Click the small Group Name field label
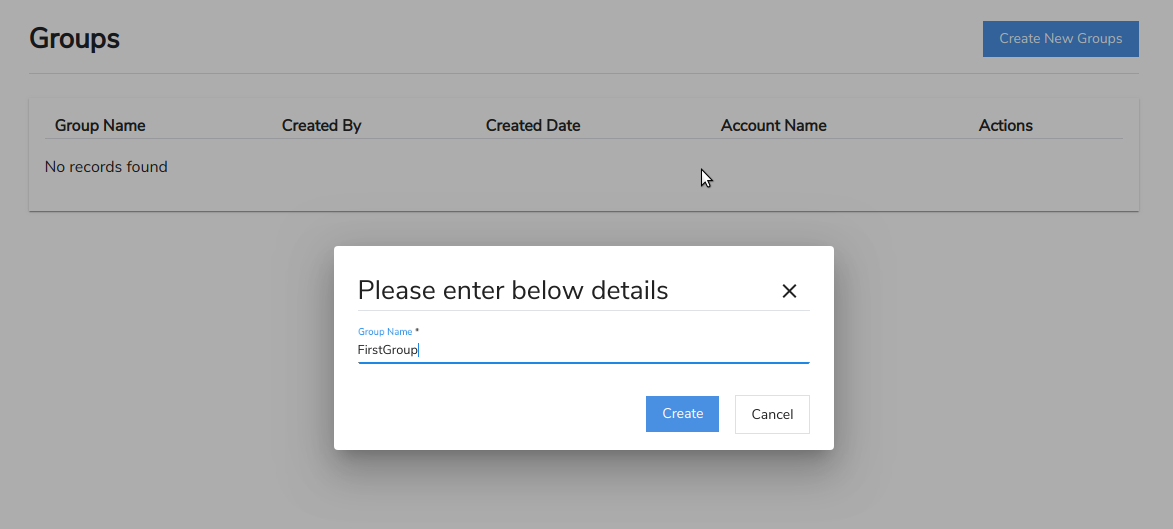 click(x=385, y=331)
